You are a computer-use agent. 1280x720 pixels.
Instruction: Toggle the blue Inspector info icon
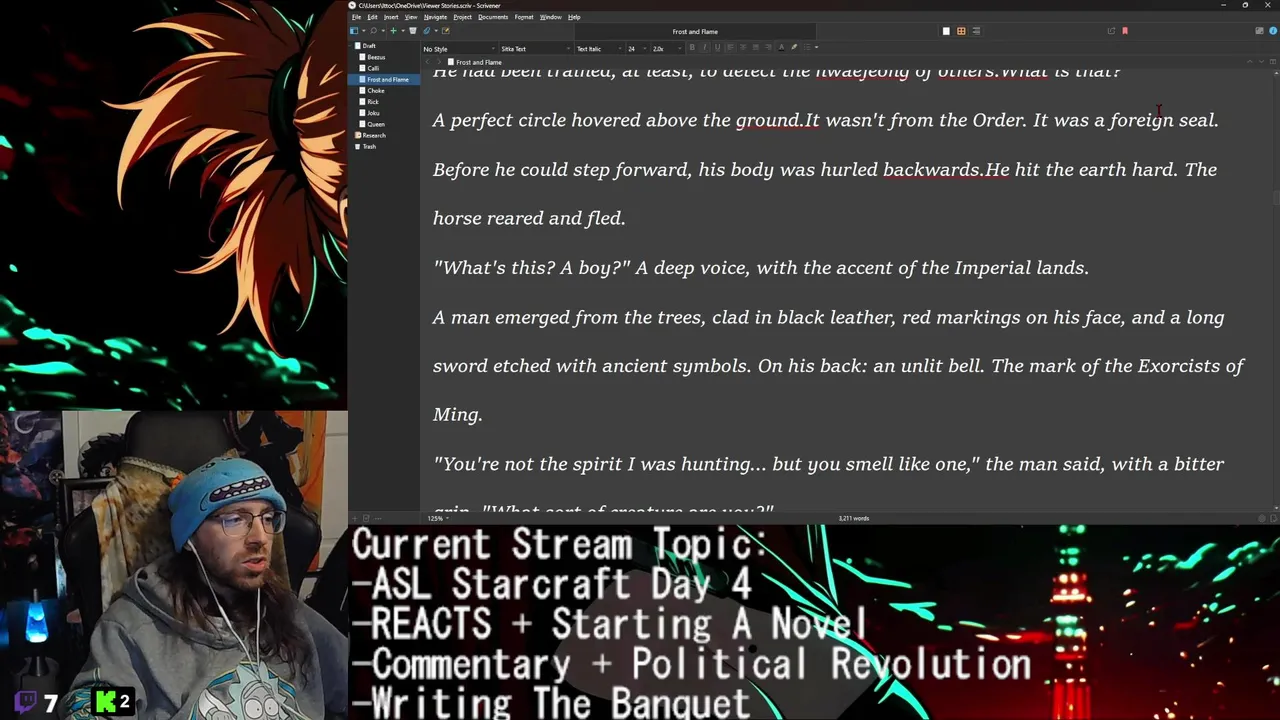1273,31
